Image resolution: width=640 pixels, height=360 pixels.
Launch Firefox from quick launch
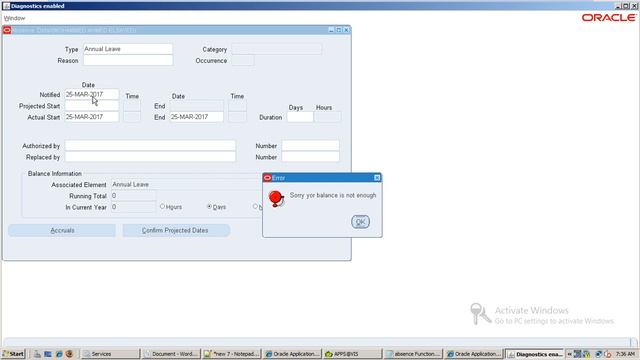pyautogui.click(x=69, y=354)
